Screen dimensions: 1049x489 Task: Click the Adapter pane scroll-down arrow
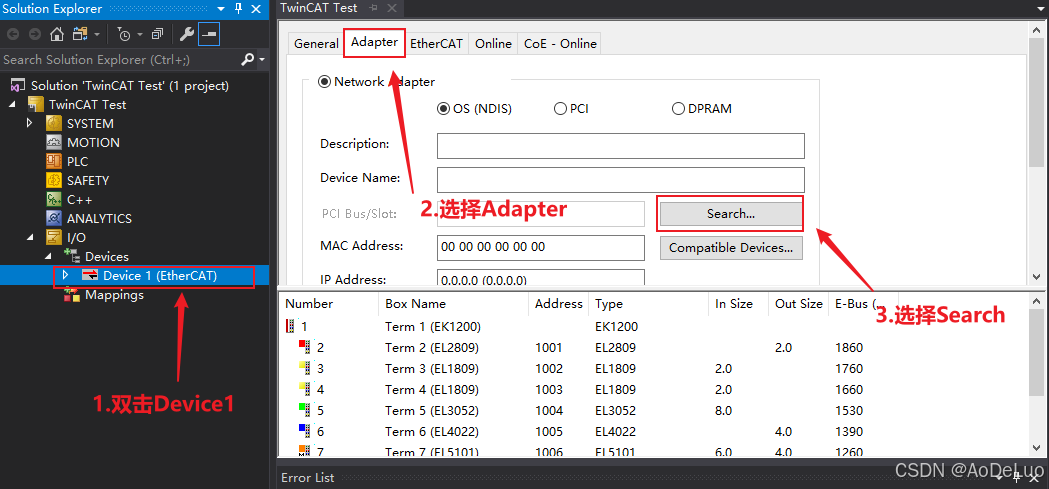click(x=1036, y=276)
